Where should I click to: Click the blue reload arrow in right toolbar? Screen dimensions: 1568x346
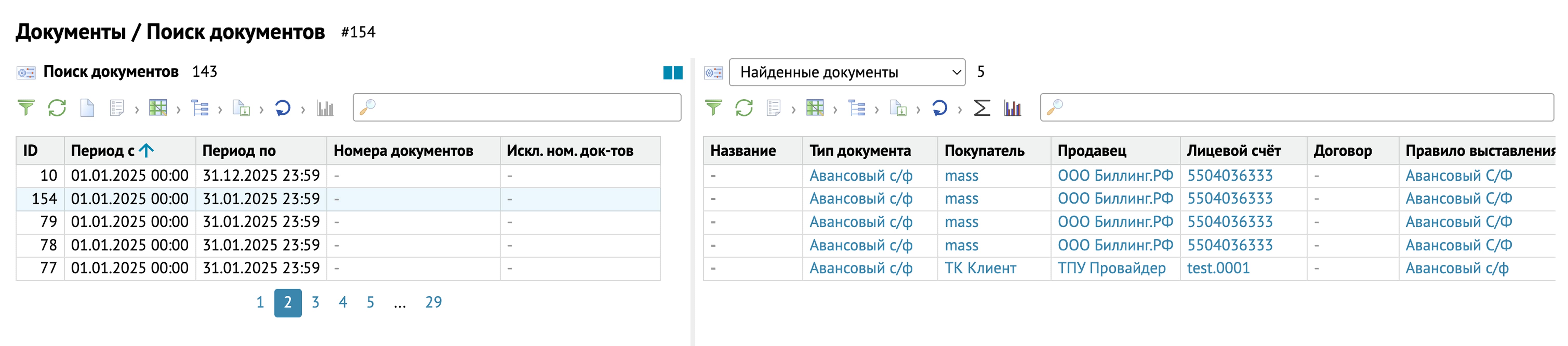tap(939, 108)
